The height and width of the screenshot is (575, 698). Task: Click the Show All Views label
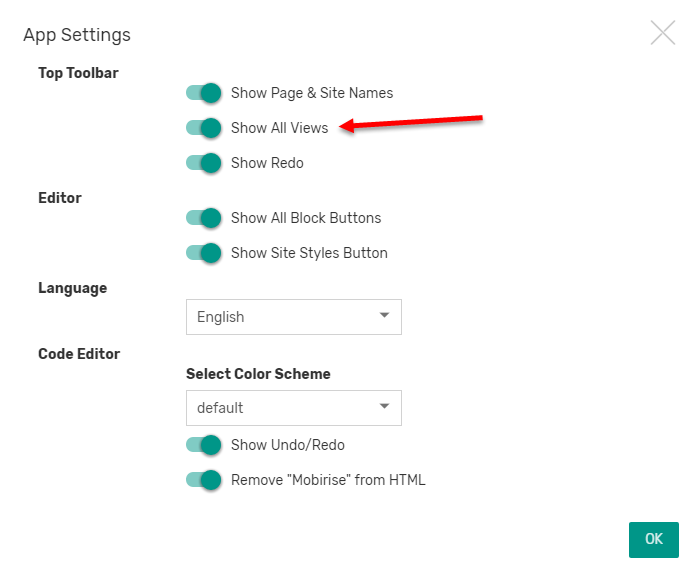click(x=279, y=128)
